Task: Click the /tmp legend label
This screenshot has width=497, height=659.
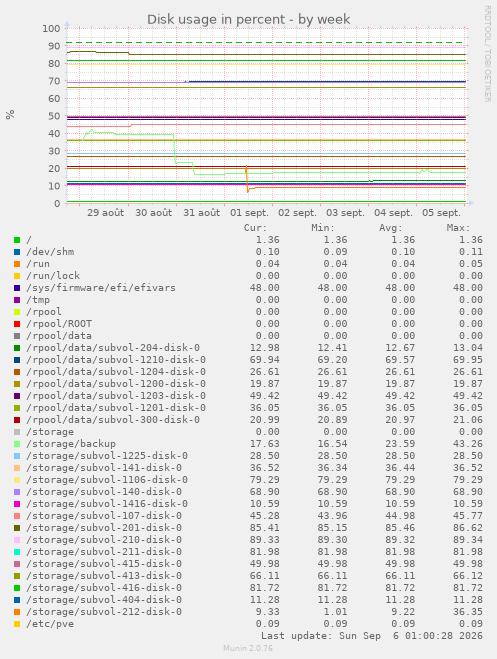Action: click(x=38, y=300)
